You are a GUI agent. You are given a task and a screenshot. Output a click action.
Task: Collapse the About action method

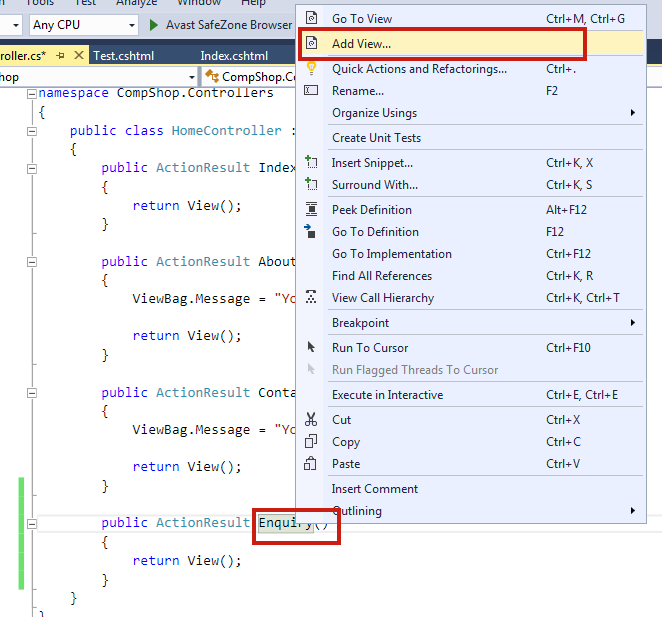coord(31,262)
